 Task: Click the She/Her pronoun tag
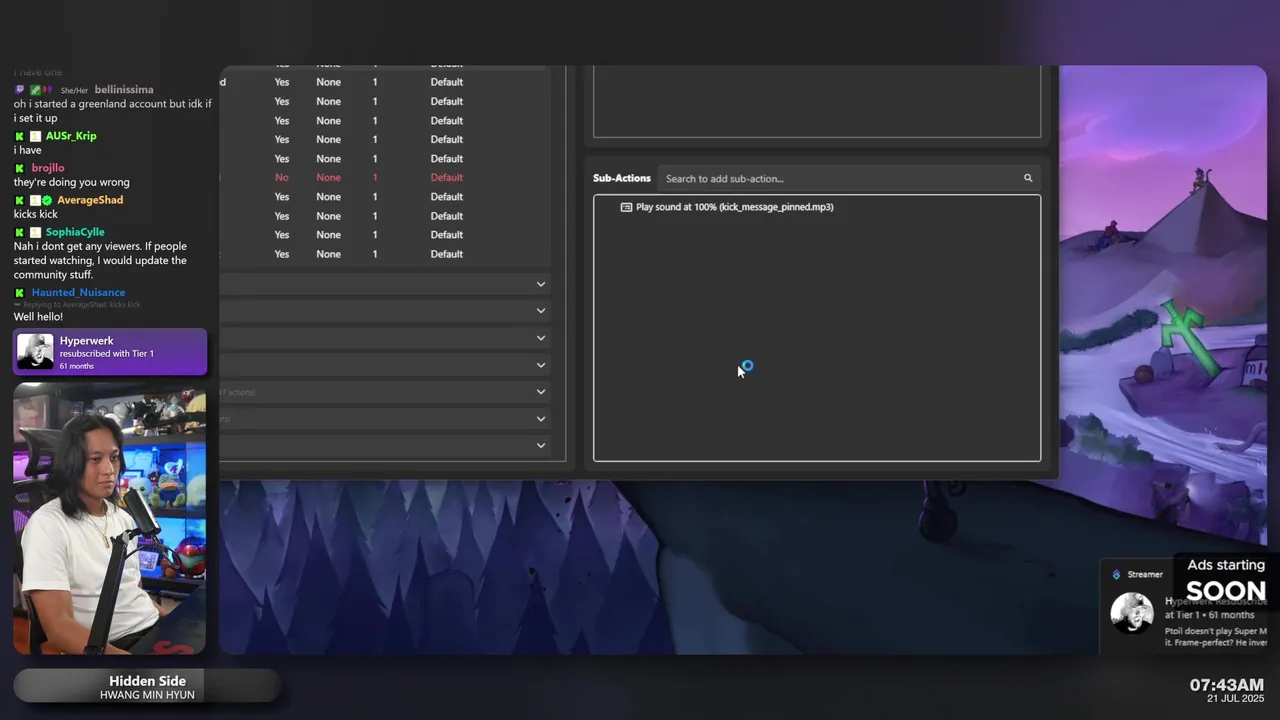point(74,91)
